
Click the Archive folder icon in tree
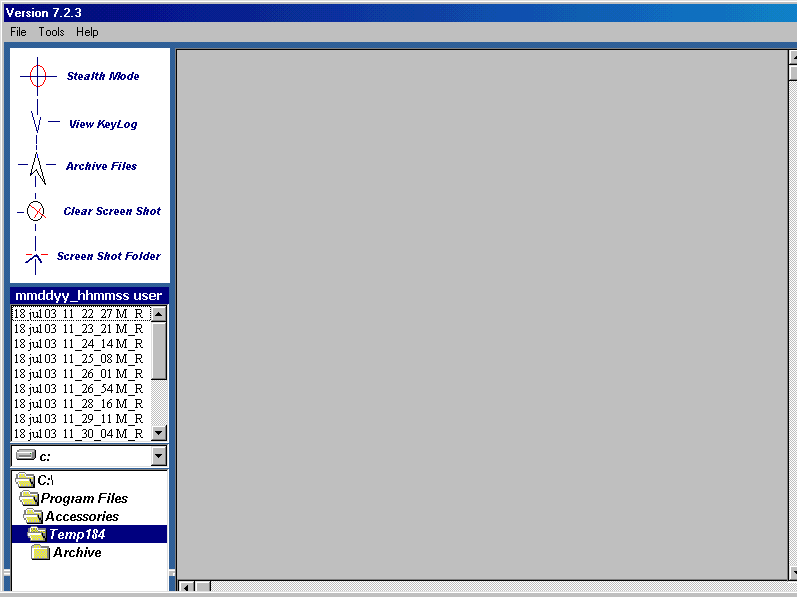[41, 552]
